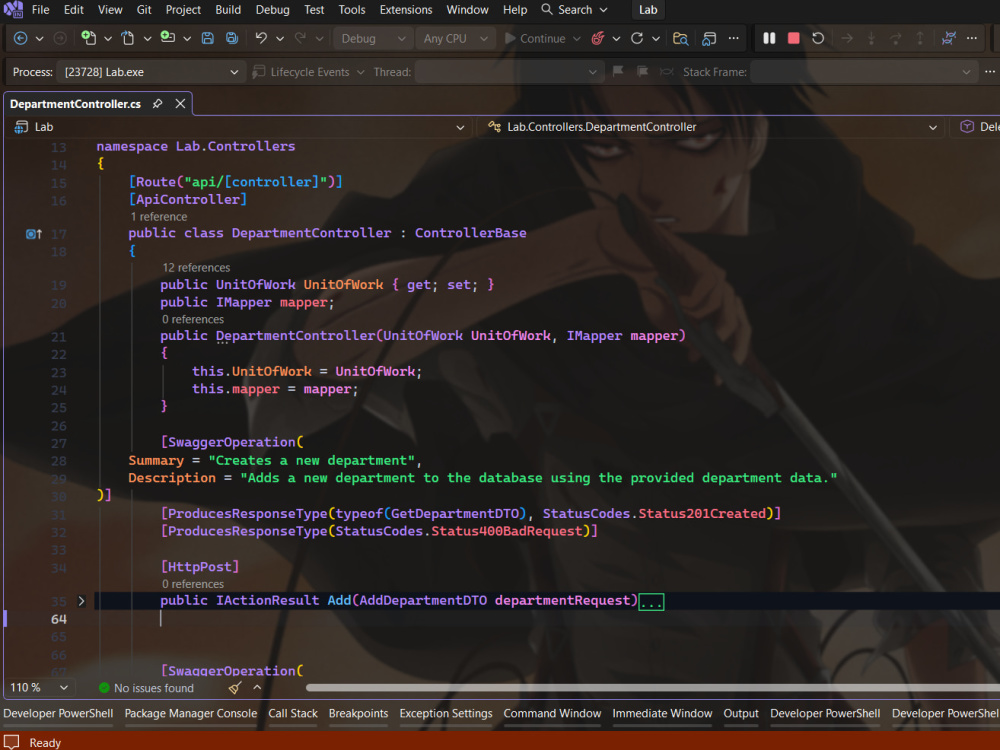The height and width of the screenshot is (750, 1000).
Task: Open the dropdown arrow next to Undo
Action: 280,38
